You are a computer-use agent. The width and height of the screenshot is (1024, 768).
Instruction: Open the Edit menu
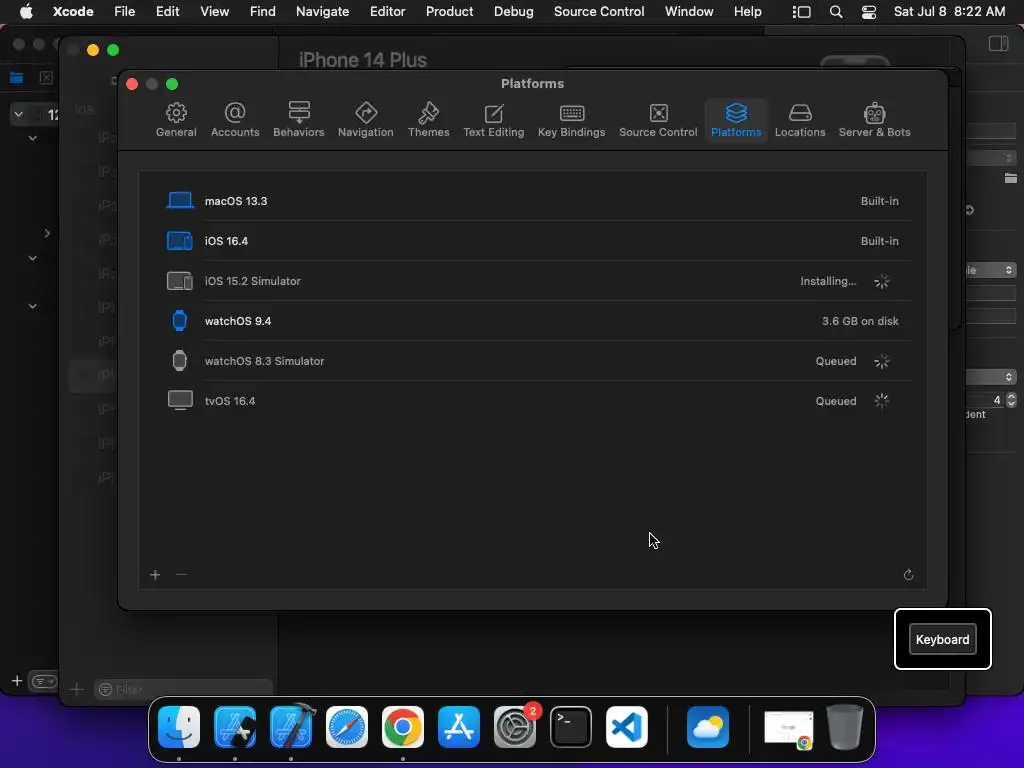167,12
